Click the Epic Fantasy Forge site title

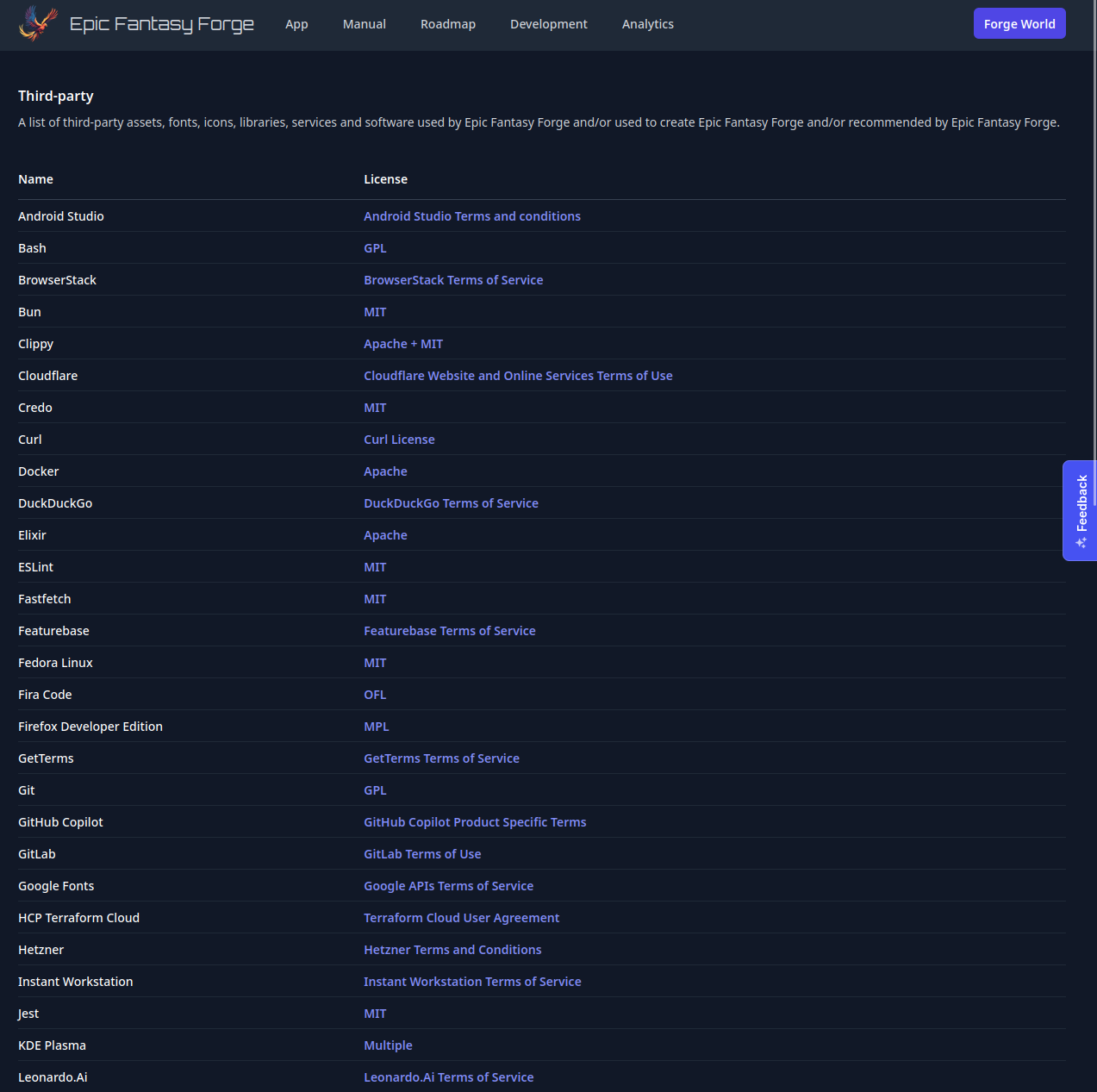162,24
